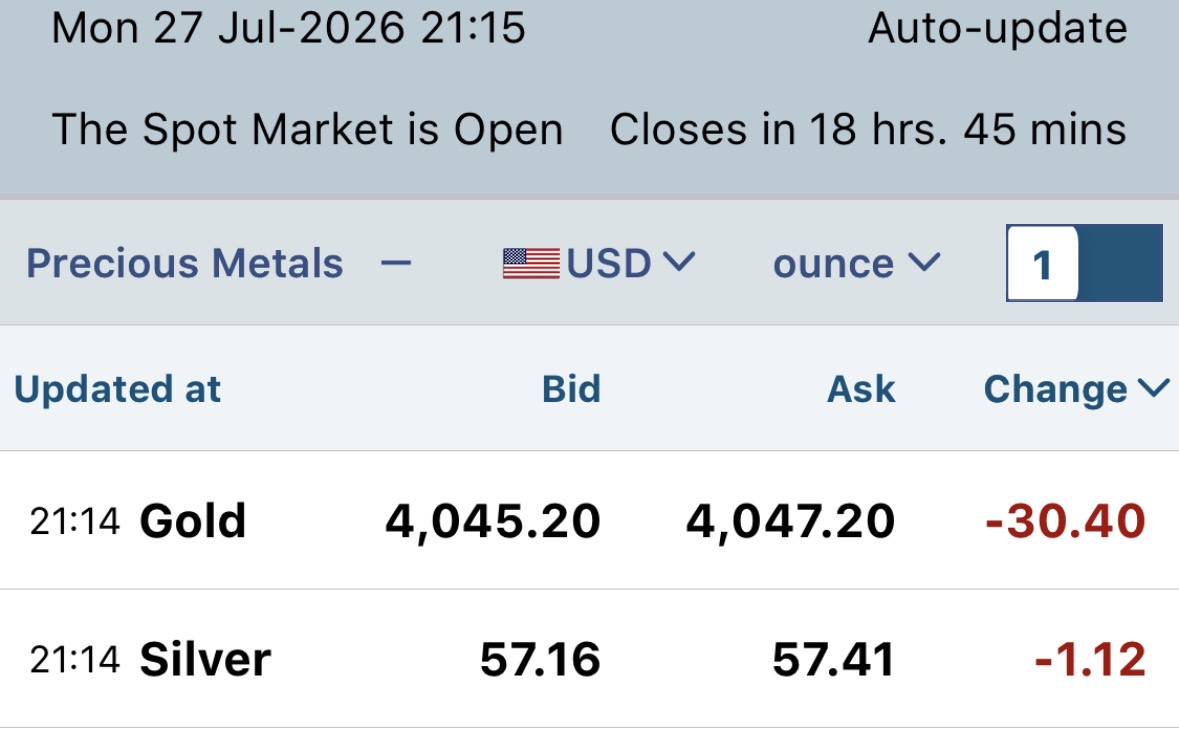Select the Silver ask price 57.41
This screenshot has height=736, width=1179.
pos(834,659)
